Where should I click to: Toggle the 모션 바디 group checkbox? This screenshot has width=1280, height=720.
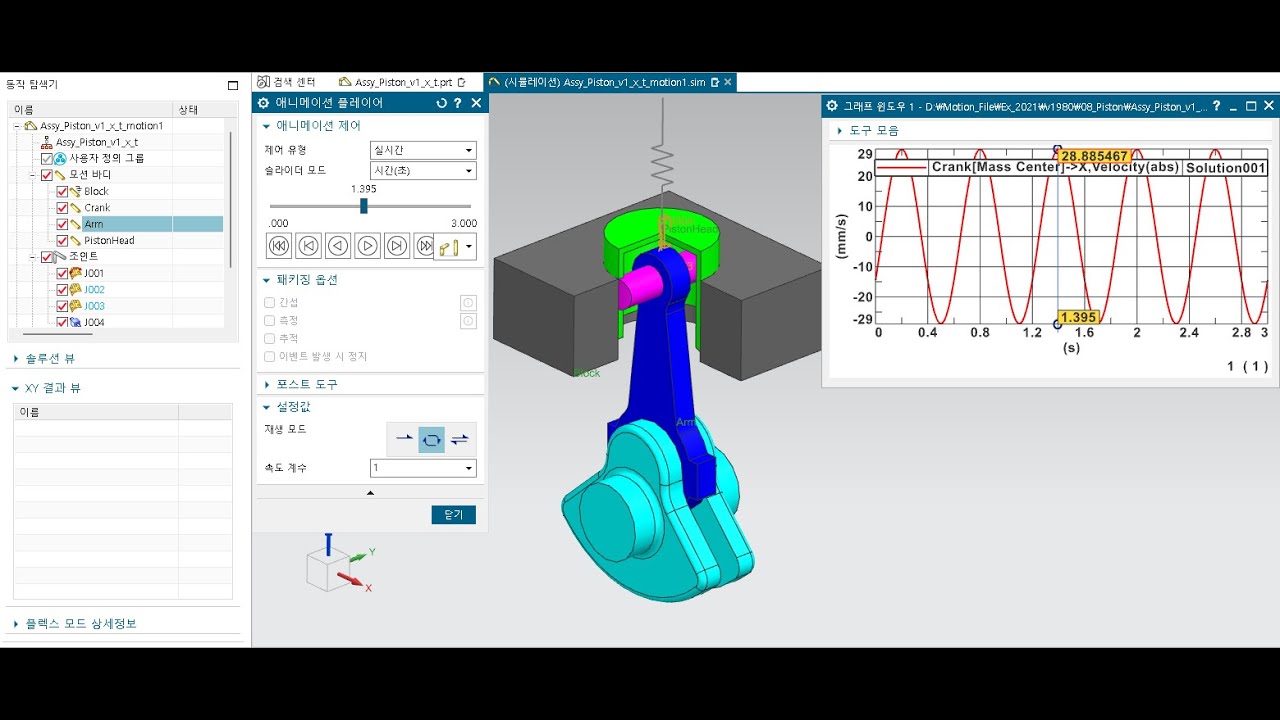(x=47, y=175)
